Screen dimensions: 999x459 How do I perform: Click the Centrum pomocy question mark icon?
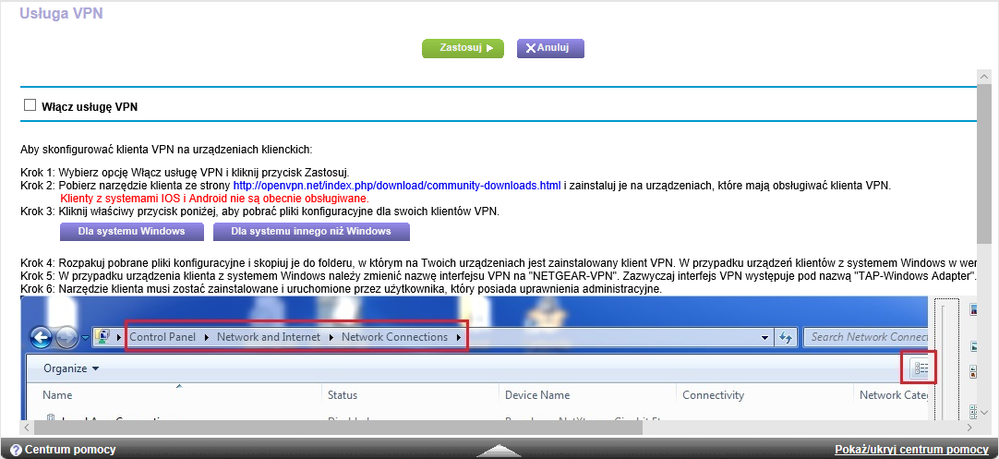(x=16, y=450)
